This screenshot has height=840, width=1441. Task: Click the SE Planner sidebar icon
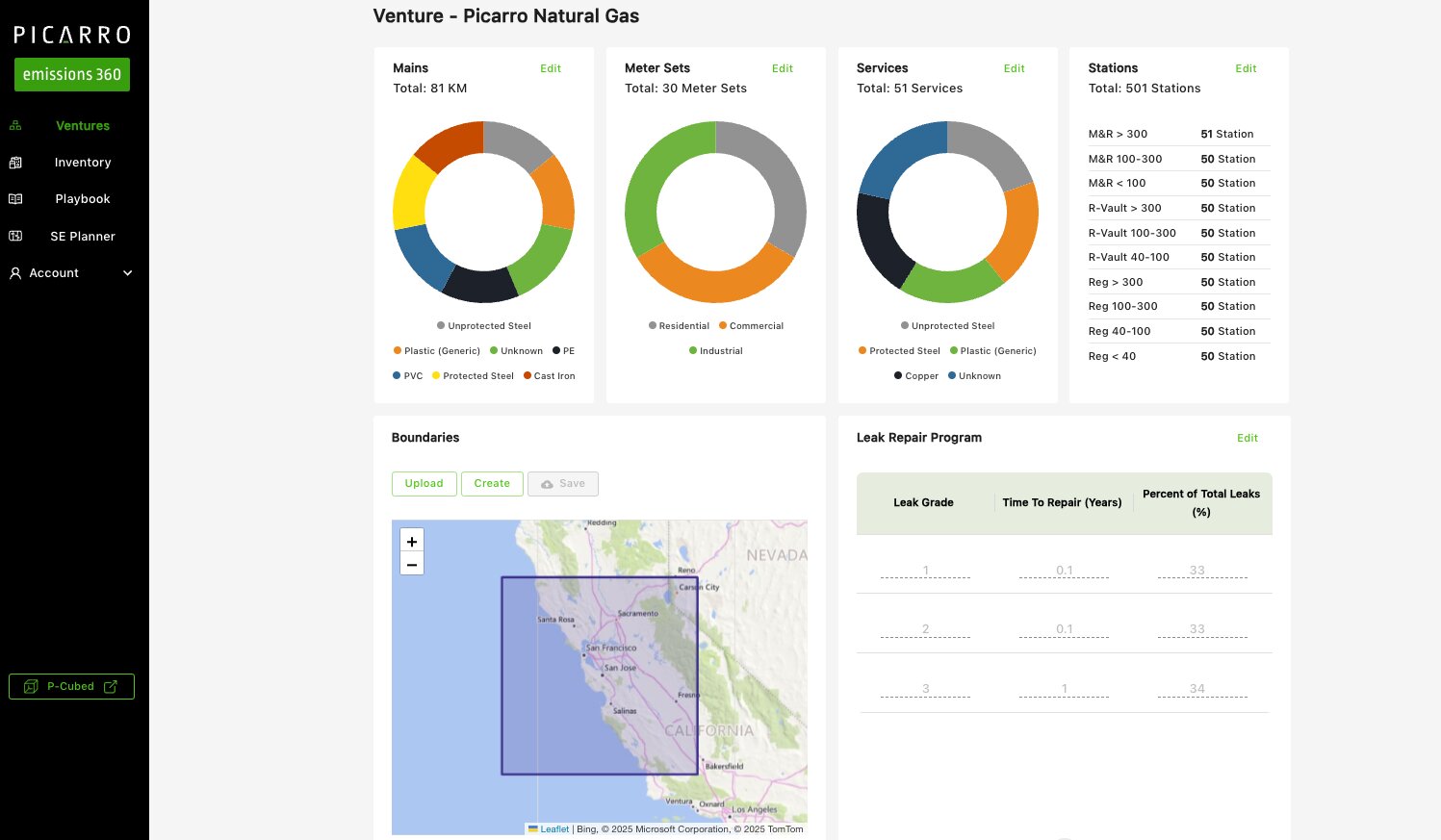15,236
